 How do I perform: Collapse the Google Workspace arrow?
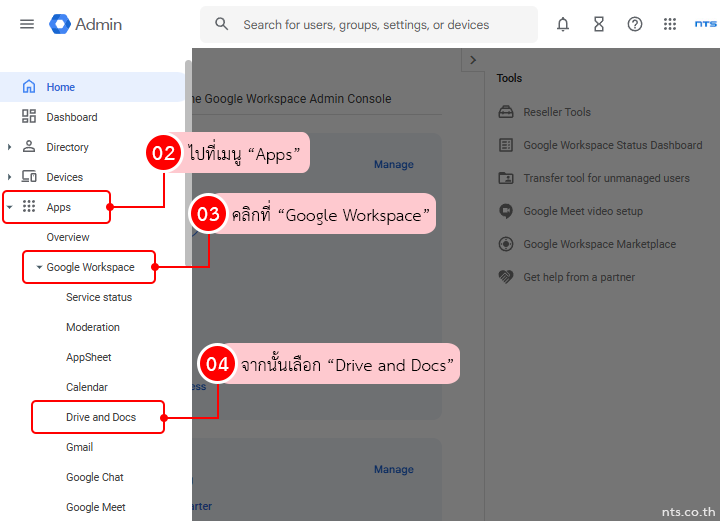pyautogui.click(x=39, y=267)
